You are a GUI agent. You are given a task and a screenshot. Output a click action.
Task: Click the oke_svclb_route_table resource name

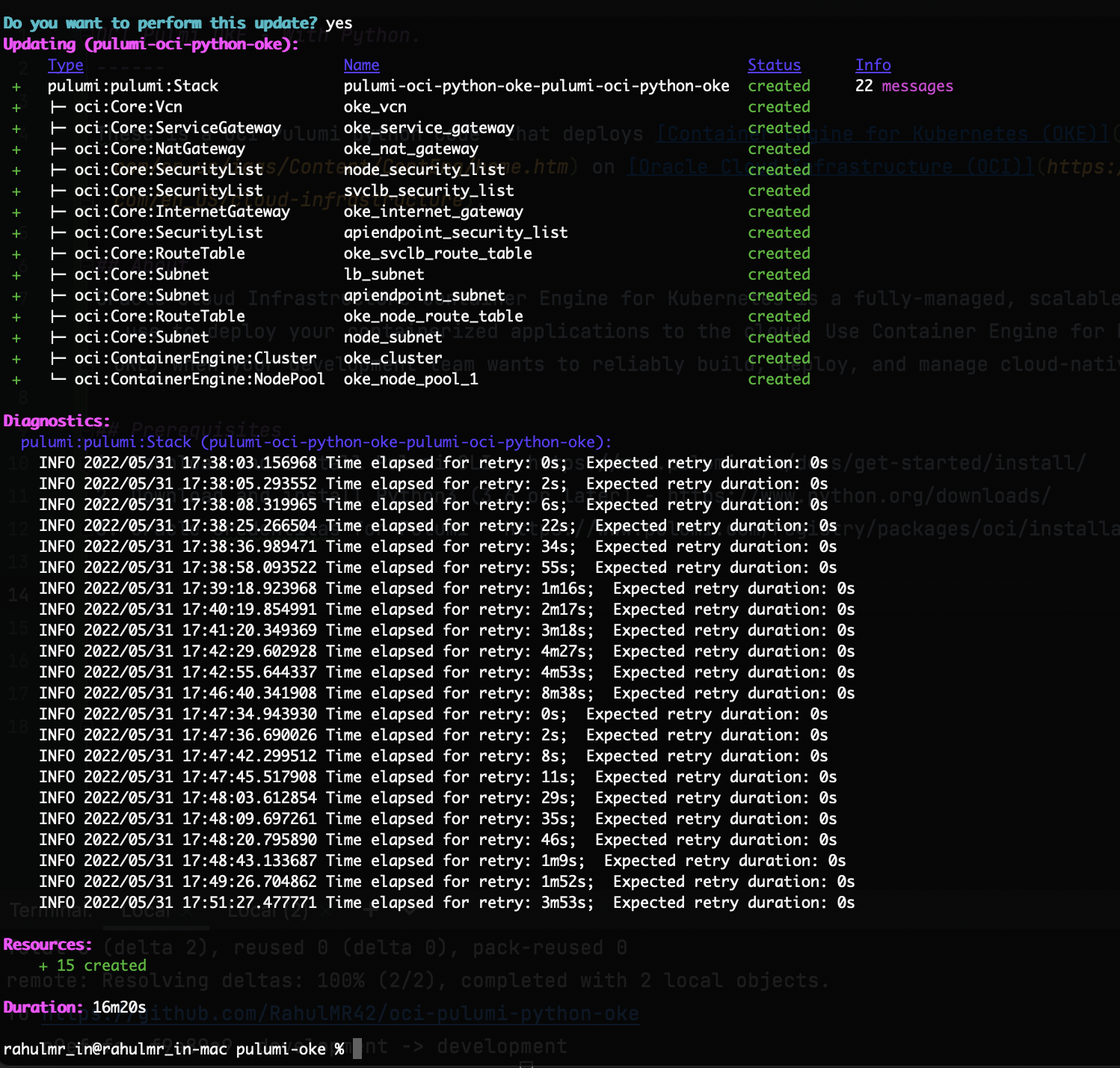pos(438,254)
